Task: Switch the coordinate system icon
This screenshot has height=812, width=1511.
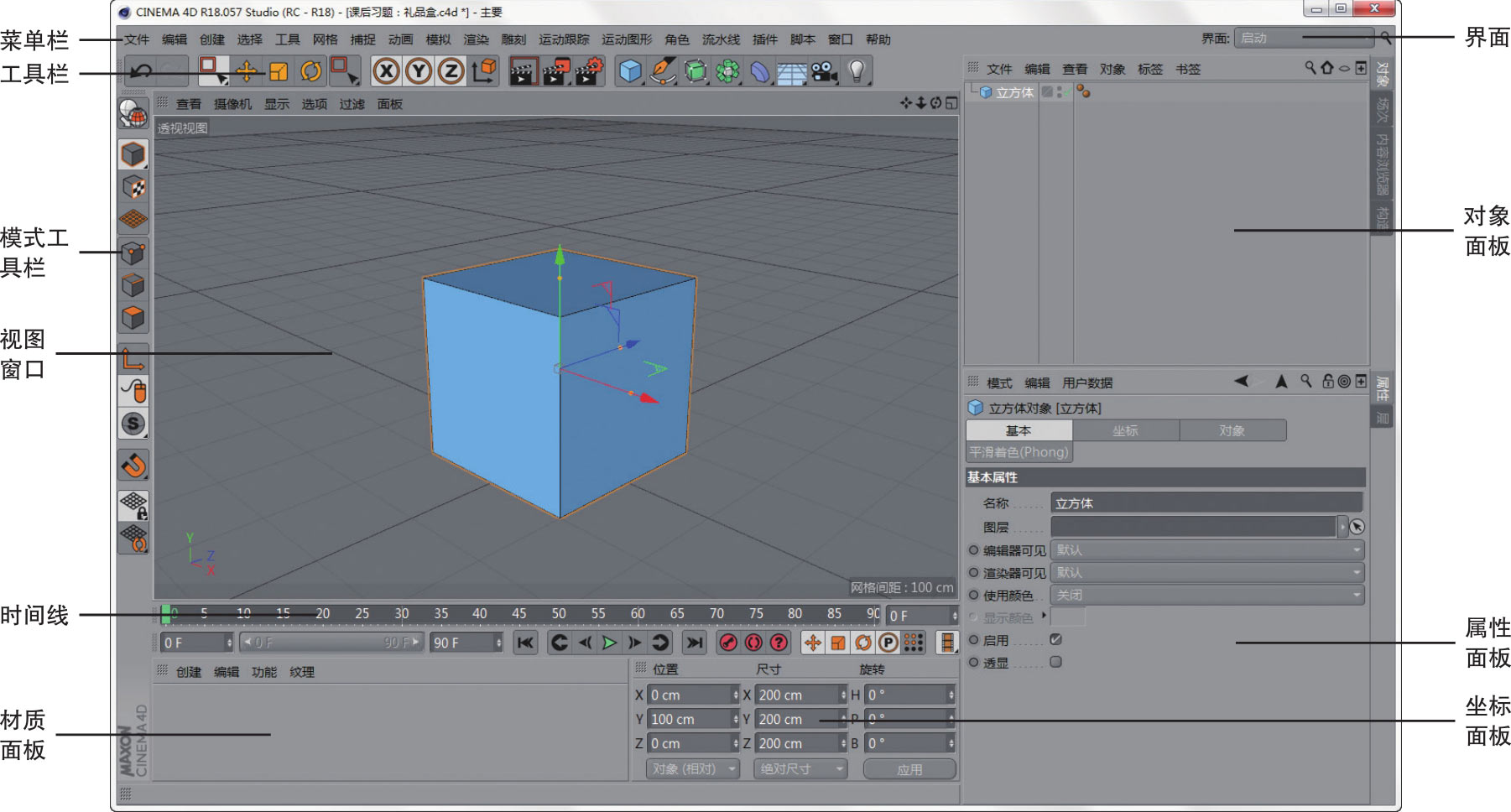Action: 484,71
